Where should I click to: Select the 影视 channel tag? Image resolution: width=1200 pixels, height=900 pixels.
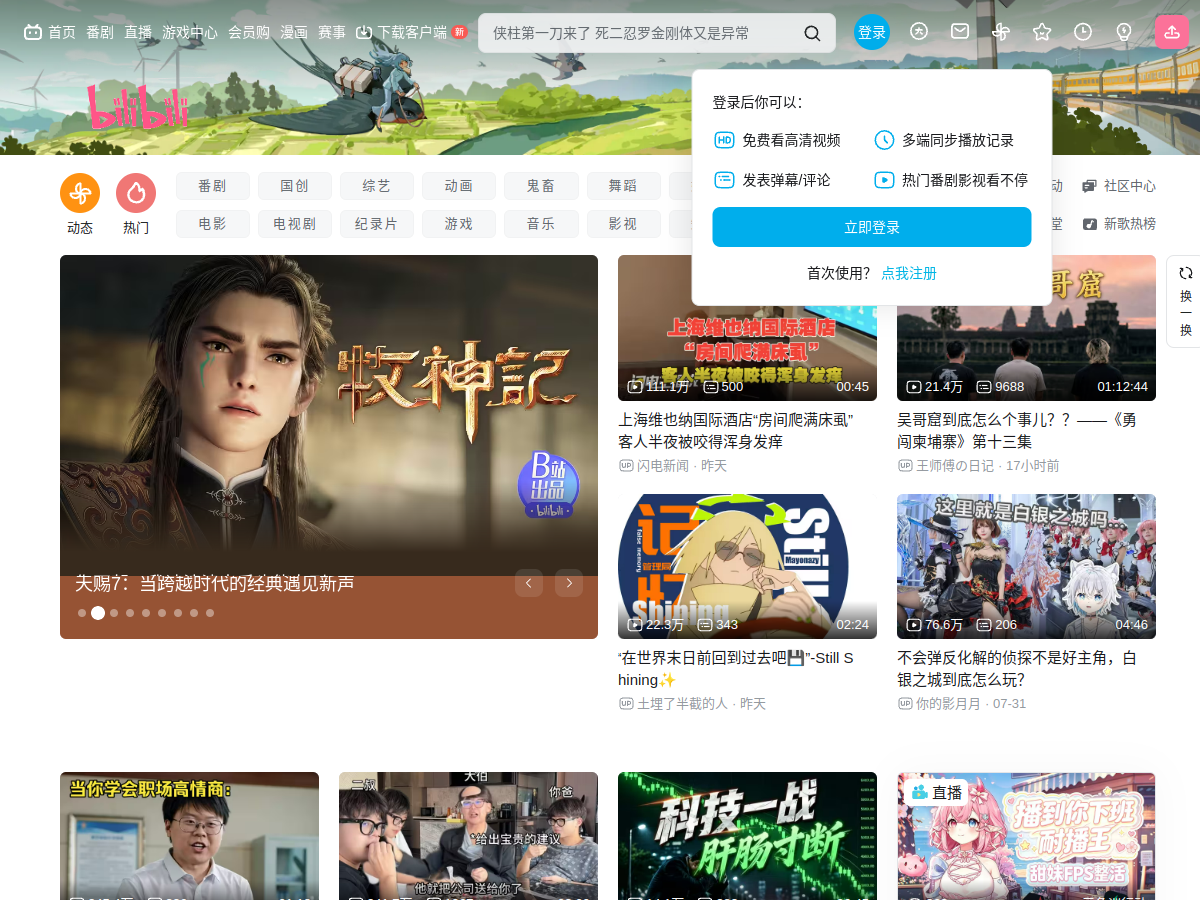click(623, 224)
